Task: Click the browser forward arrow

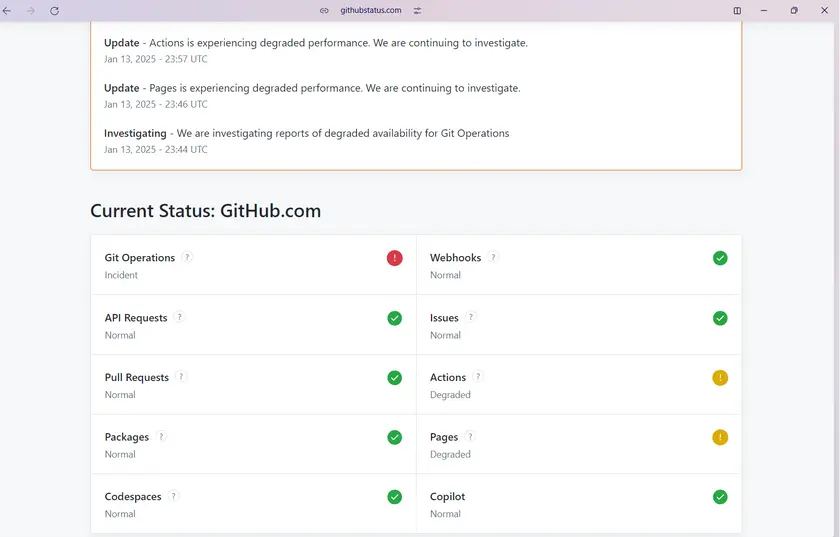Action: pyautogui.click(x=31, y=11)
